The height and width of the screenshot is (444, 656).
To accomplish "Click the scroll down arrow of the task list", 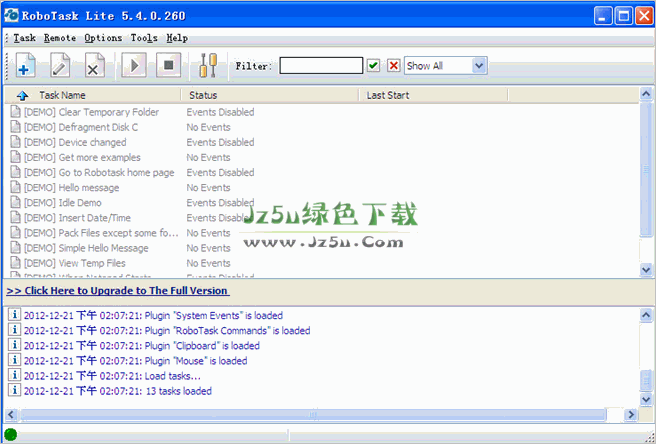I will [646, 270].
